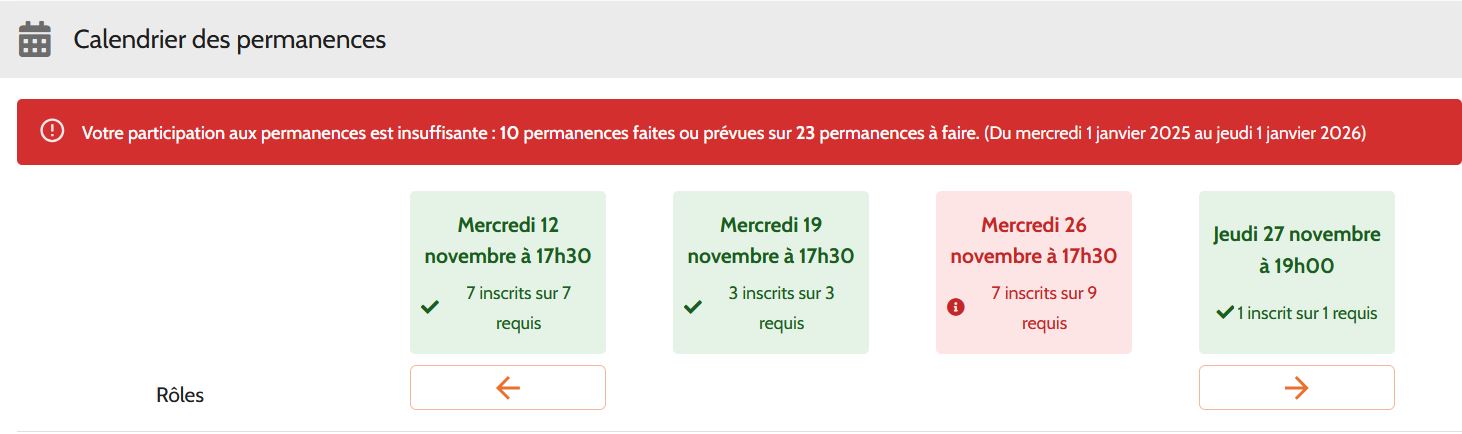Show next dates with the right arrow

pos(1296,387)
